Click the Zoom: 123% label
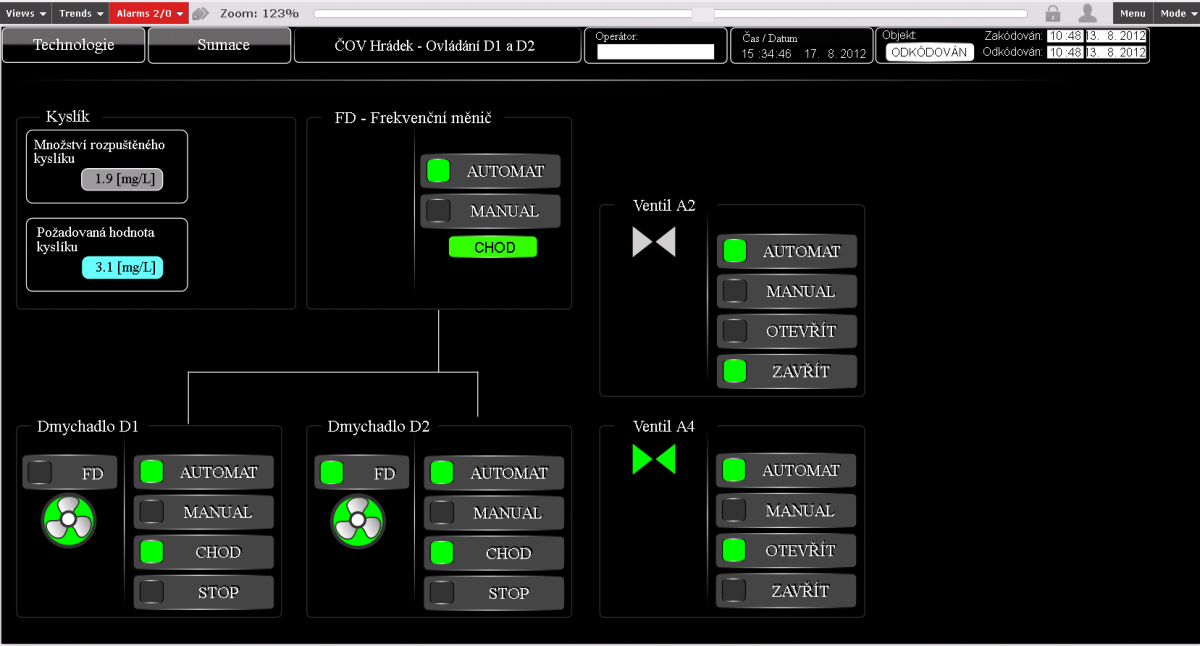Screen dimensions: 1200x646 [259, 13]
